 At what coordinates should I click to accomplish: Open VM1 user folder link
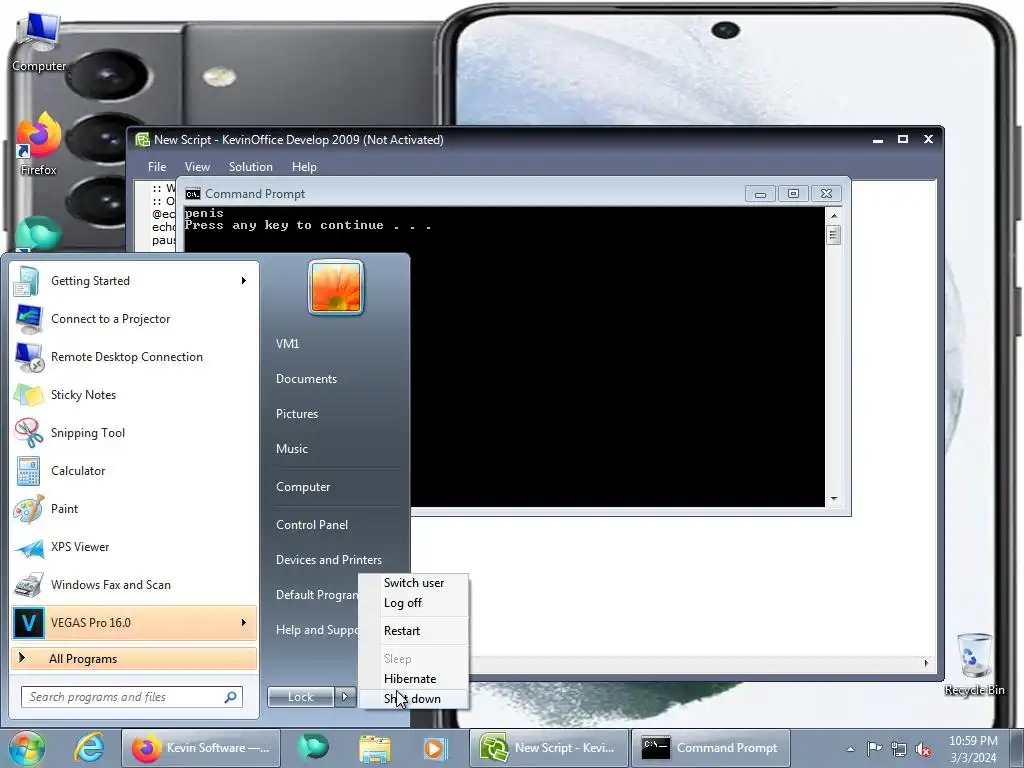[x=287, y=344]
